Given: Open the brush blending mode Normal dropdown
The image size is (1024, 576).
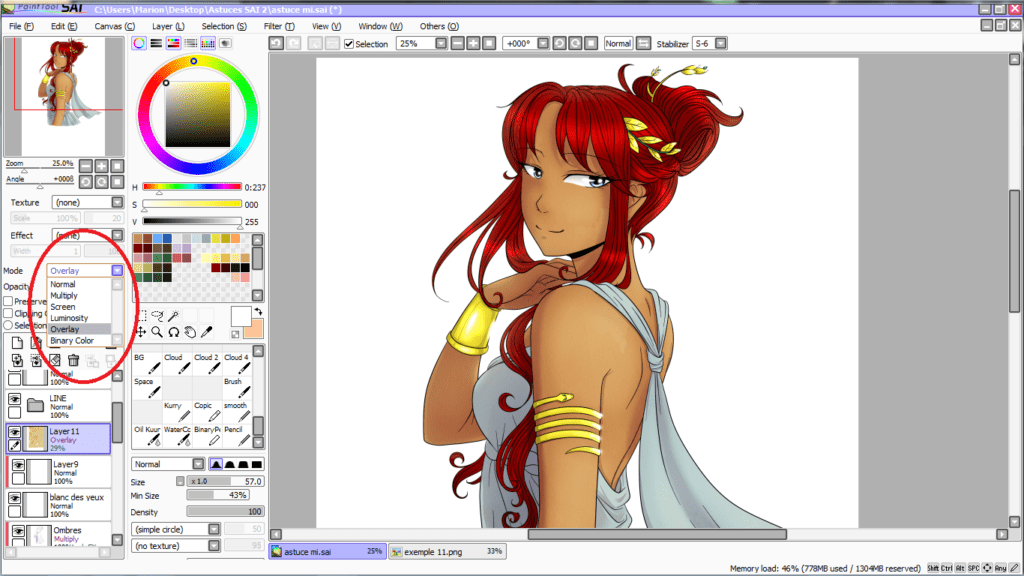Looking at the screenshot, I should pos(168,464).
